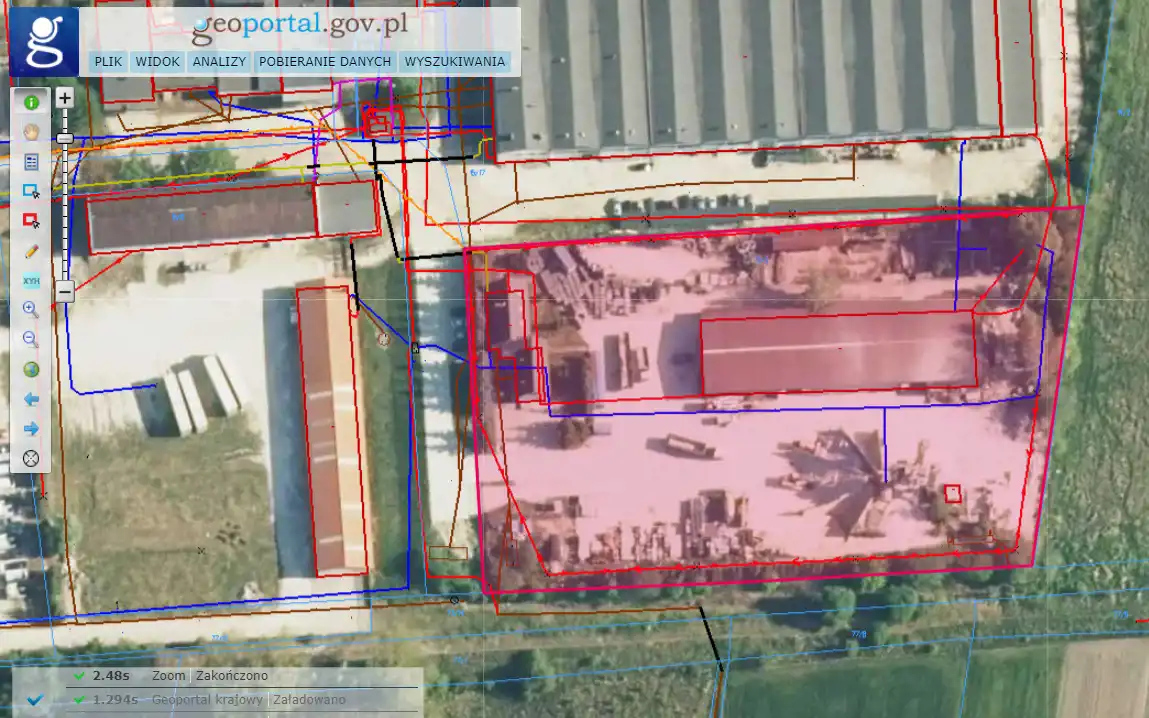Screen dimensions: 1149x718
Task: Click the XYH coordinates tool
Action: click(31, 281)
